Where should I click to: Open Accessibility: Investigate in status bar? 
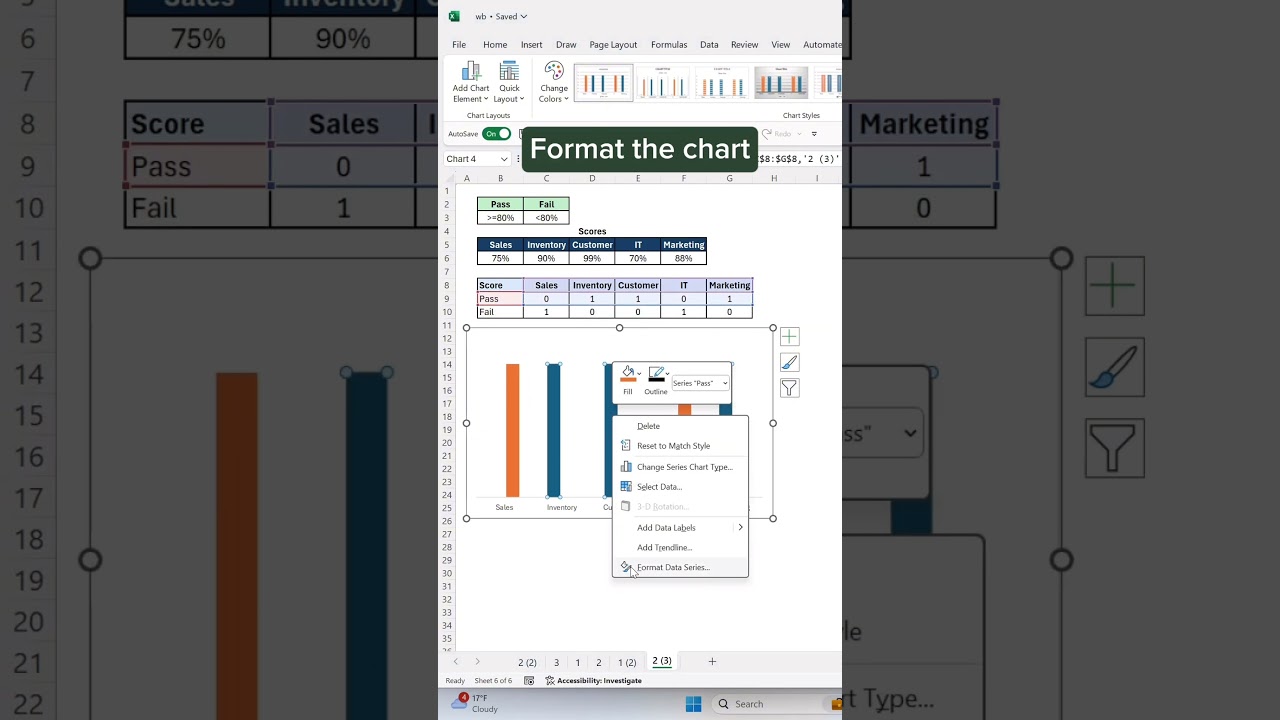click(593, 681)
